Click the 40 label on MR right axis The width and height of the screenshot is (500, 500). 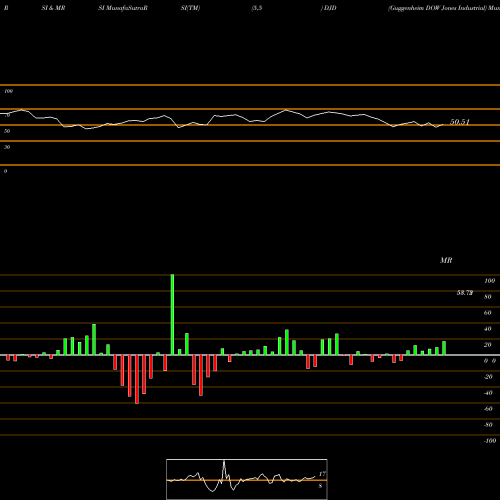click(488, 329)
